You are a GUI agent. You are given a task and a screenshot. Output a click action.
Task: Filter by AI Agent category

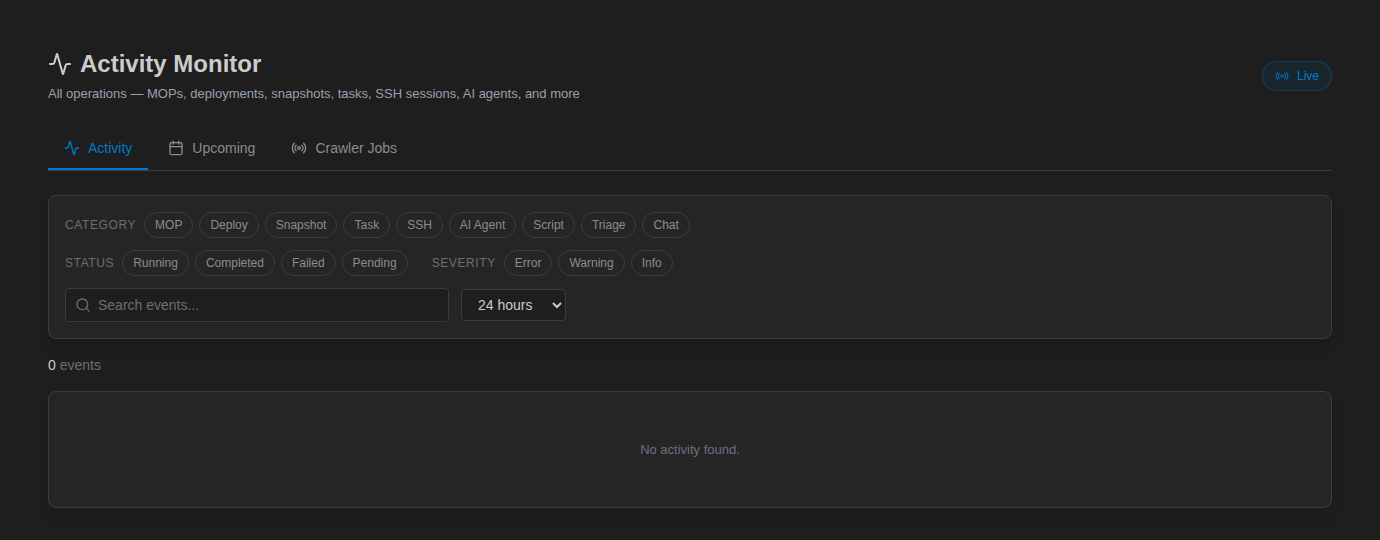point(483,225)
